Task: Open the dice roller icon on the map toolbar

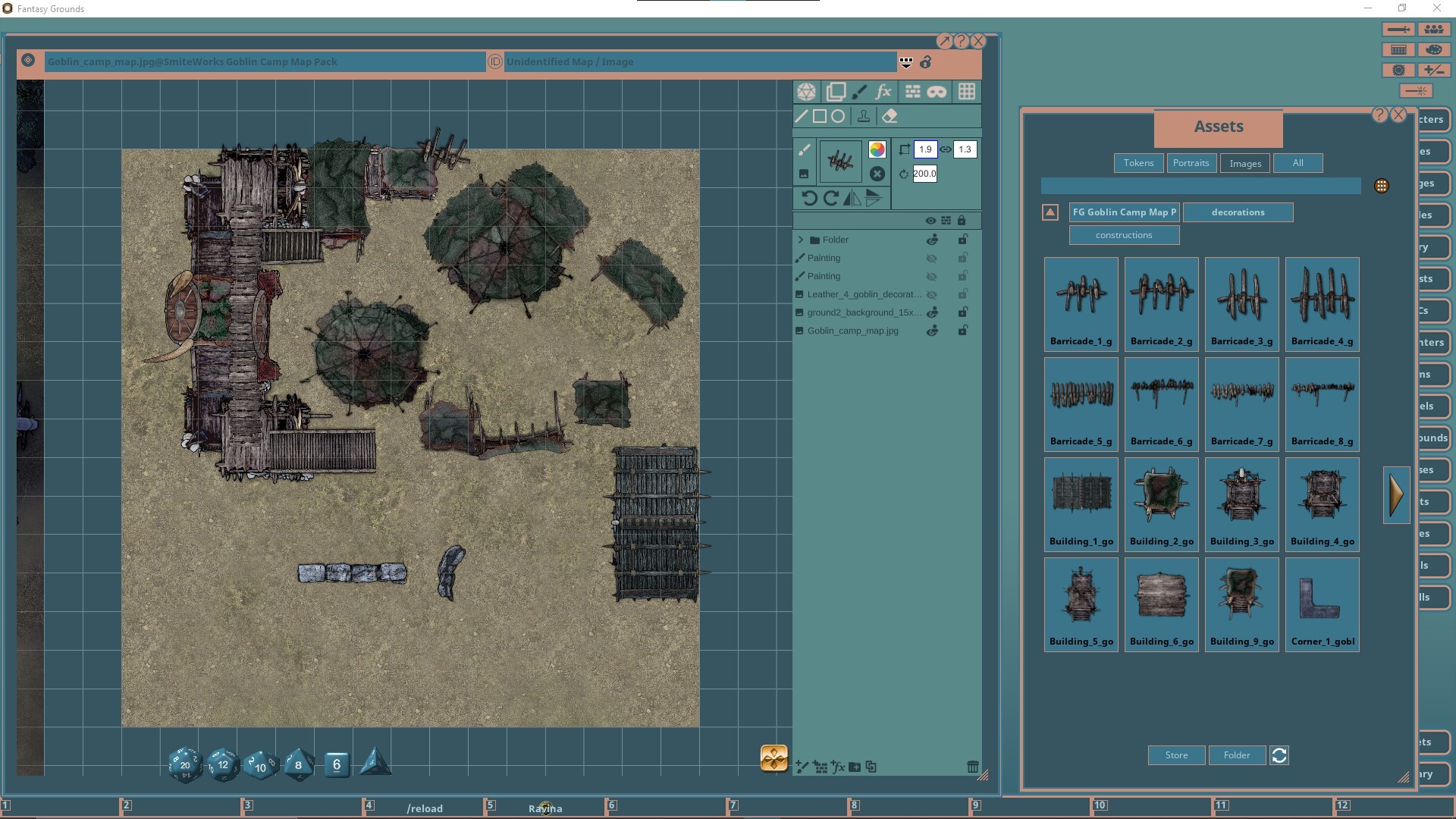Action: point(807,91)
